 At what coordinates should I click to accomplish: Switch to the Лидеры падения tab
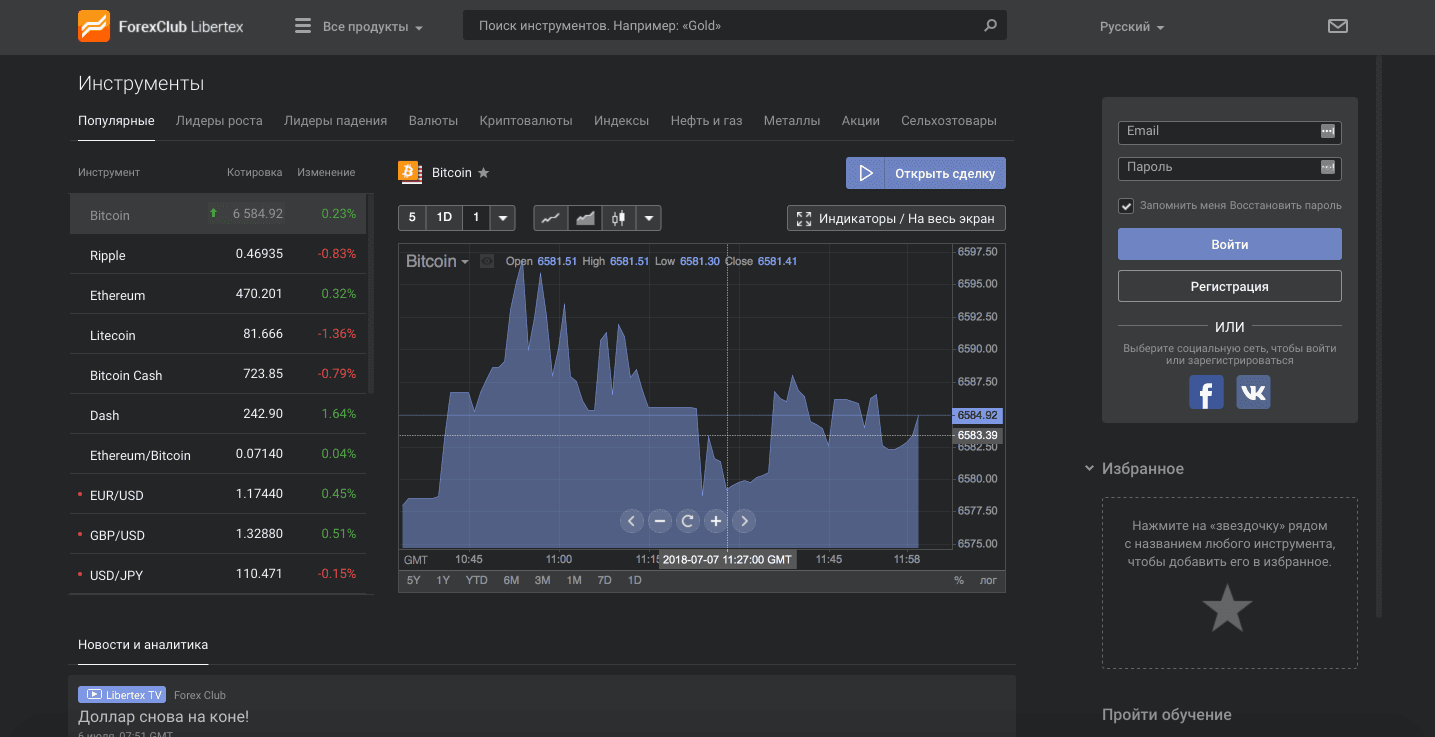(x=335, y=120)
